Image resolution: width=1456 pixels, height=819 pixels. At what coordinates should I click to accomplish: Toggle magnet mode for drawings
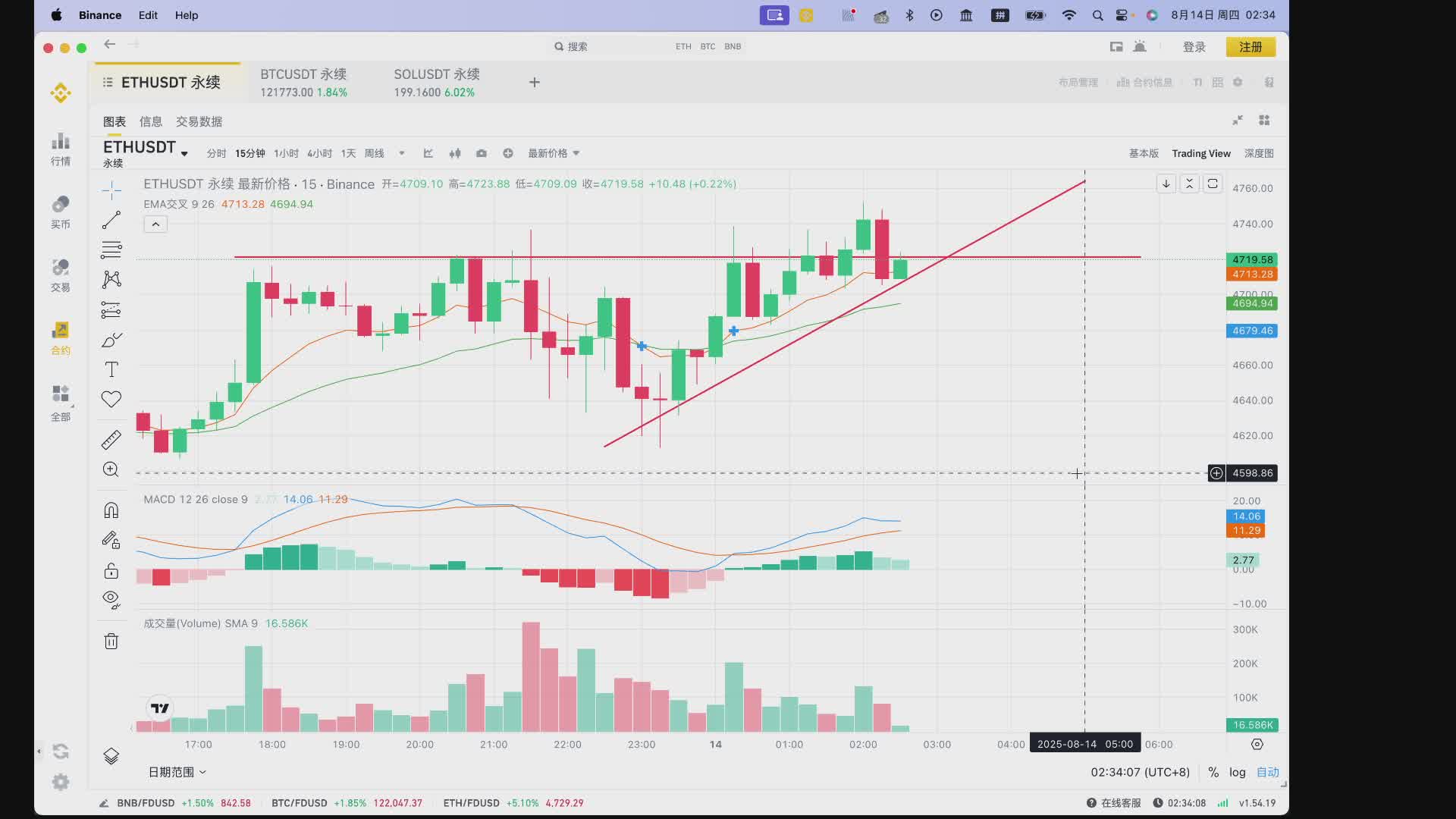click(x=111, y=510)
